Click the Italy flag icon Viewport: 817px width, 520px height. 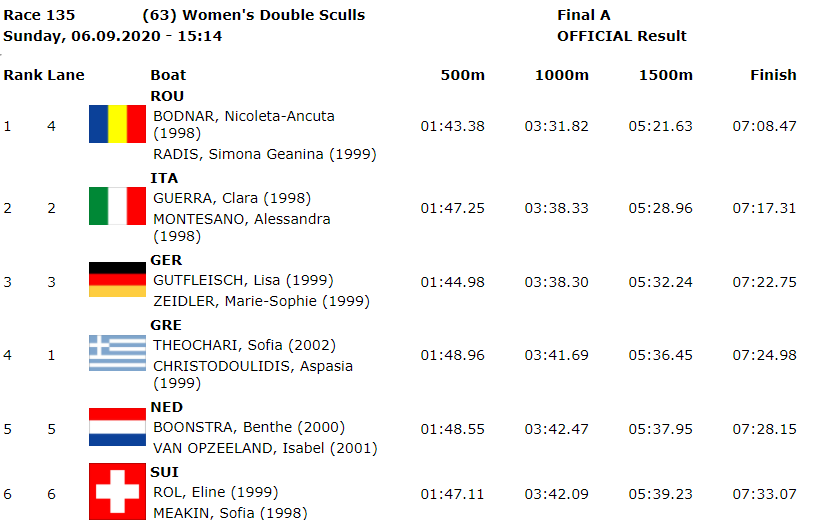[x=117, y=206]
